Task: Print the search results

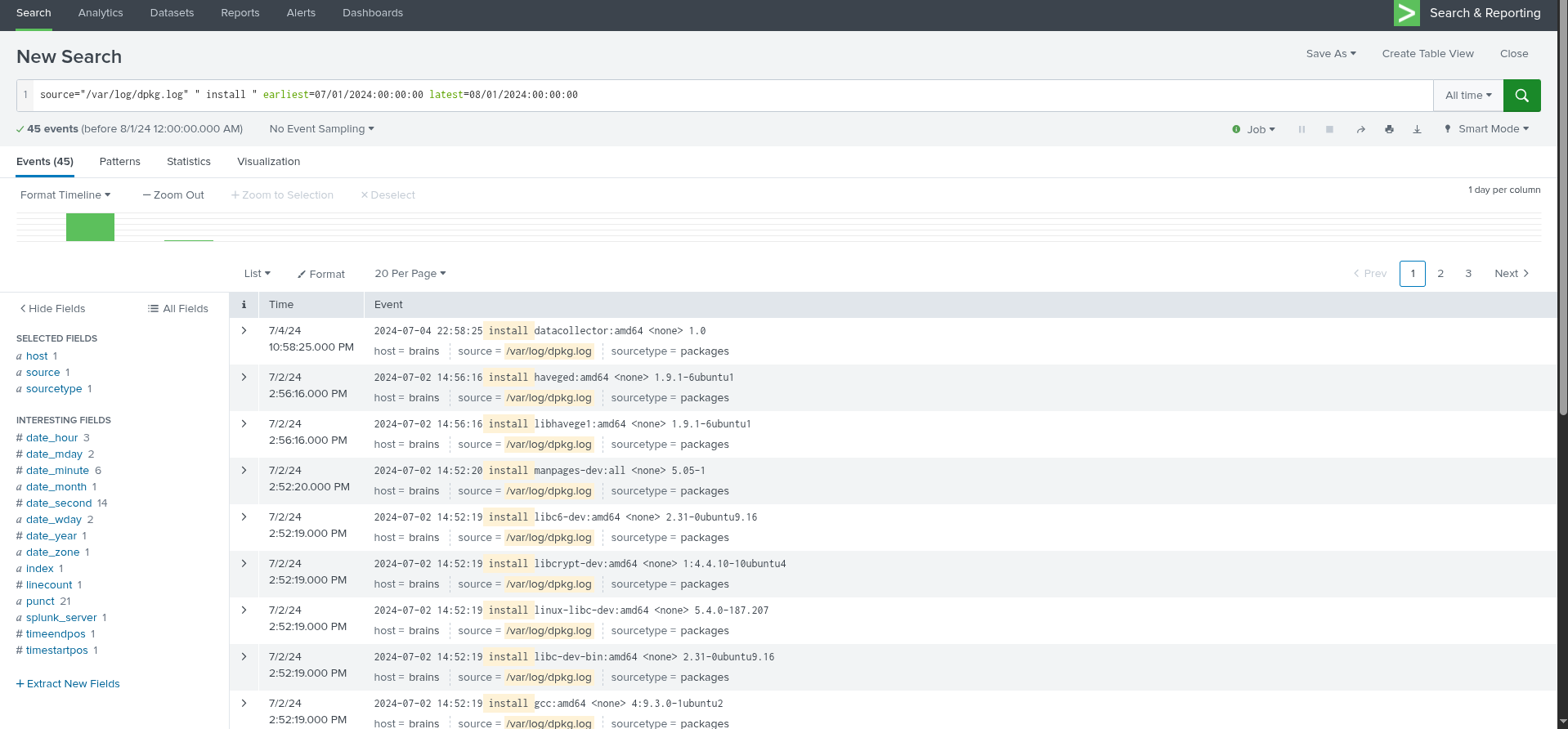Action: [x=1389, y=130]
